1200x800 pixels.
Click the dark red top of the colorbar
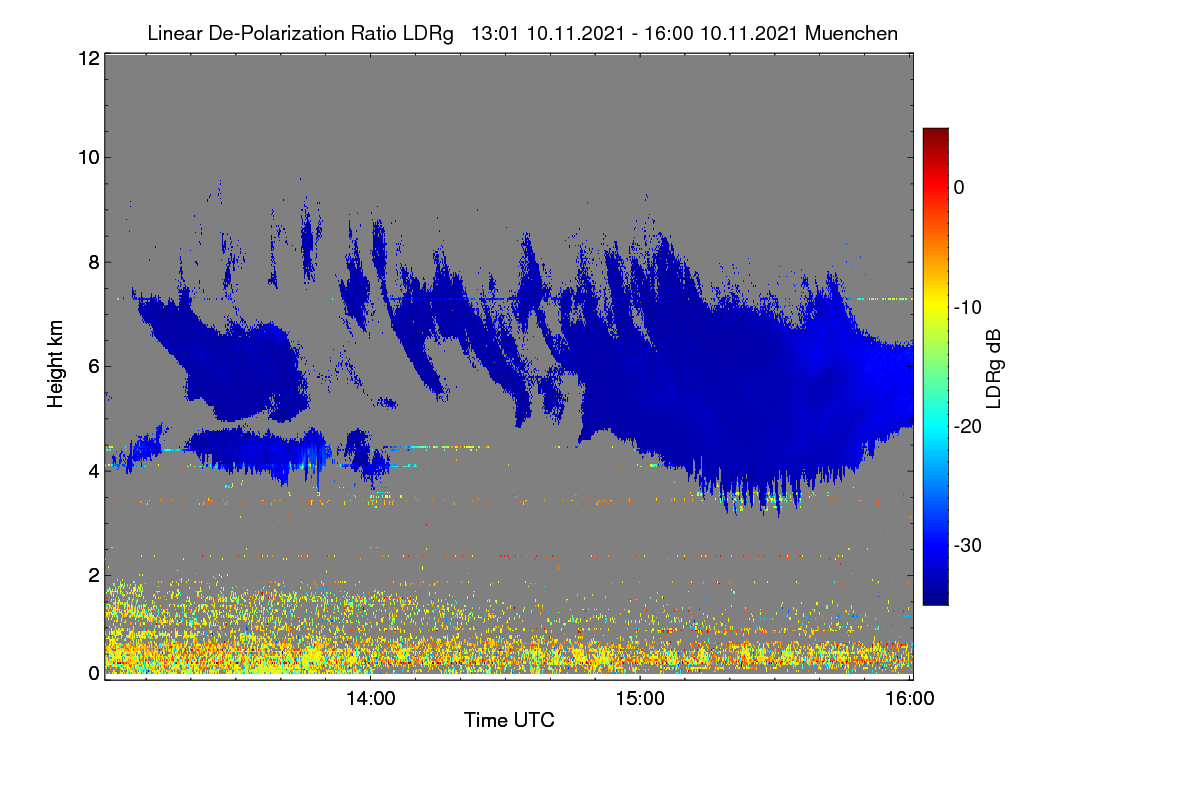[x=935, y=135]
